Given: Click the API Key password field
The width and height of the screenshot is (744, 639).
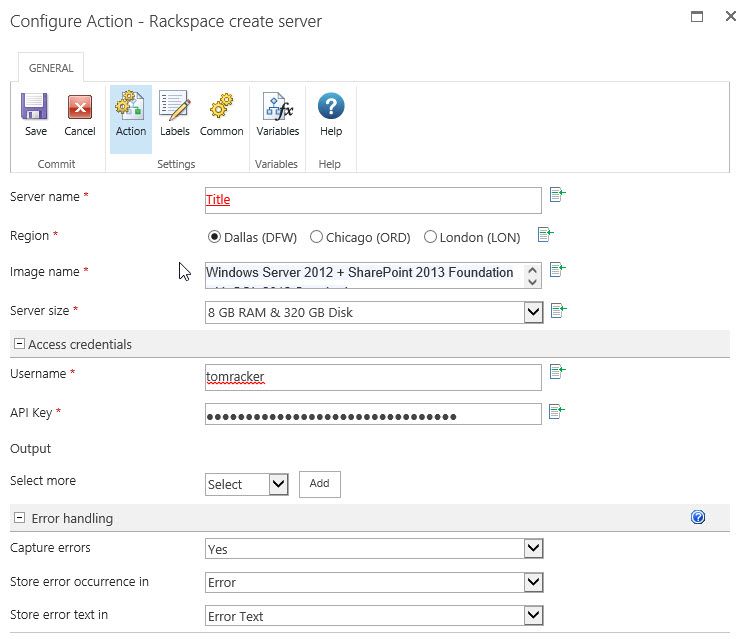Looking at the screenshot, I should 373,414.
